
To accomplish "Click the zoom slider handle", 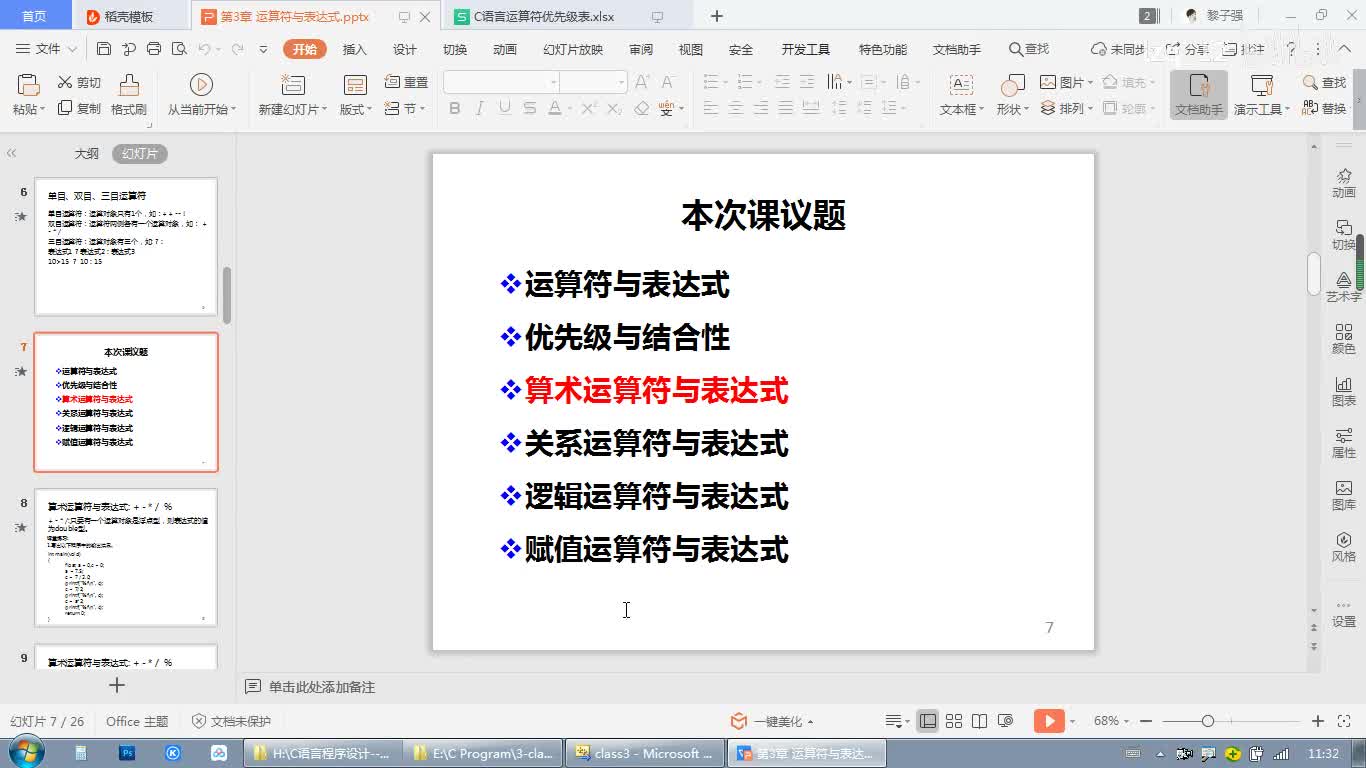I will coord(1208,721).
